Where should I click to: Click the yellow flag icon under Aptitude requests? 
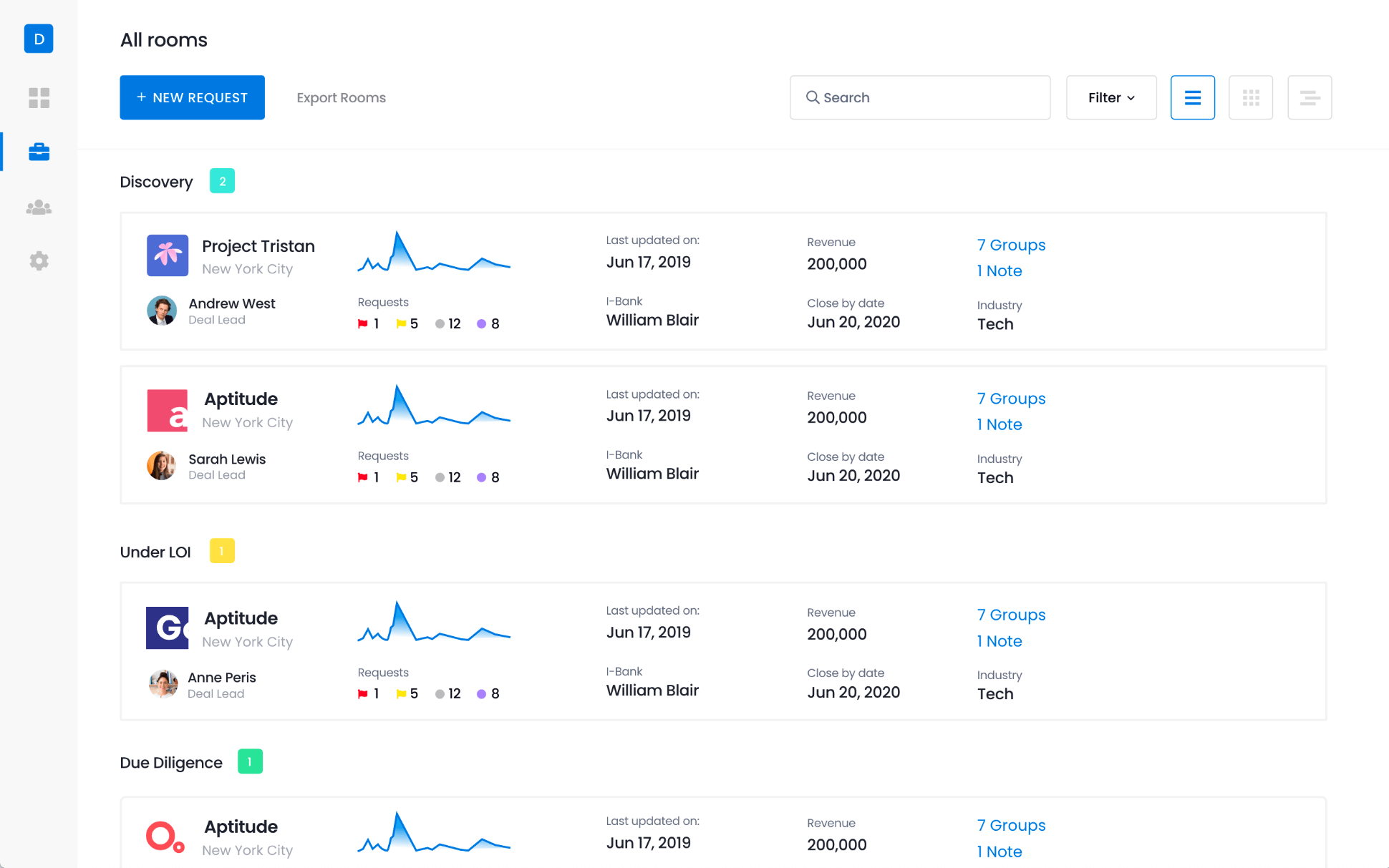click(402, 477)
